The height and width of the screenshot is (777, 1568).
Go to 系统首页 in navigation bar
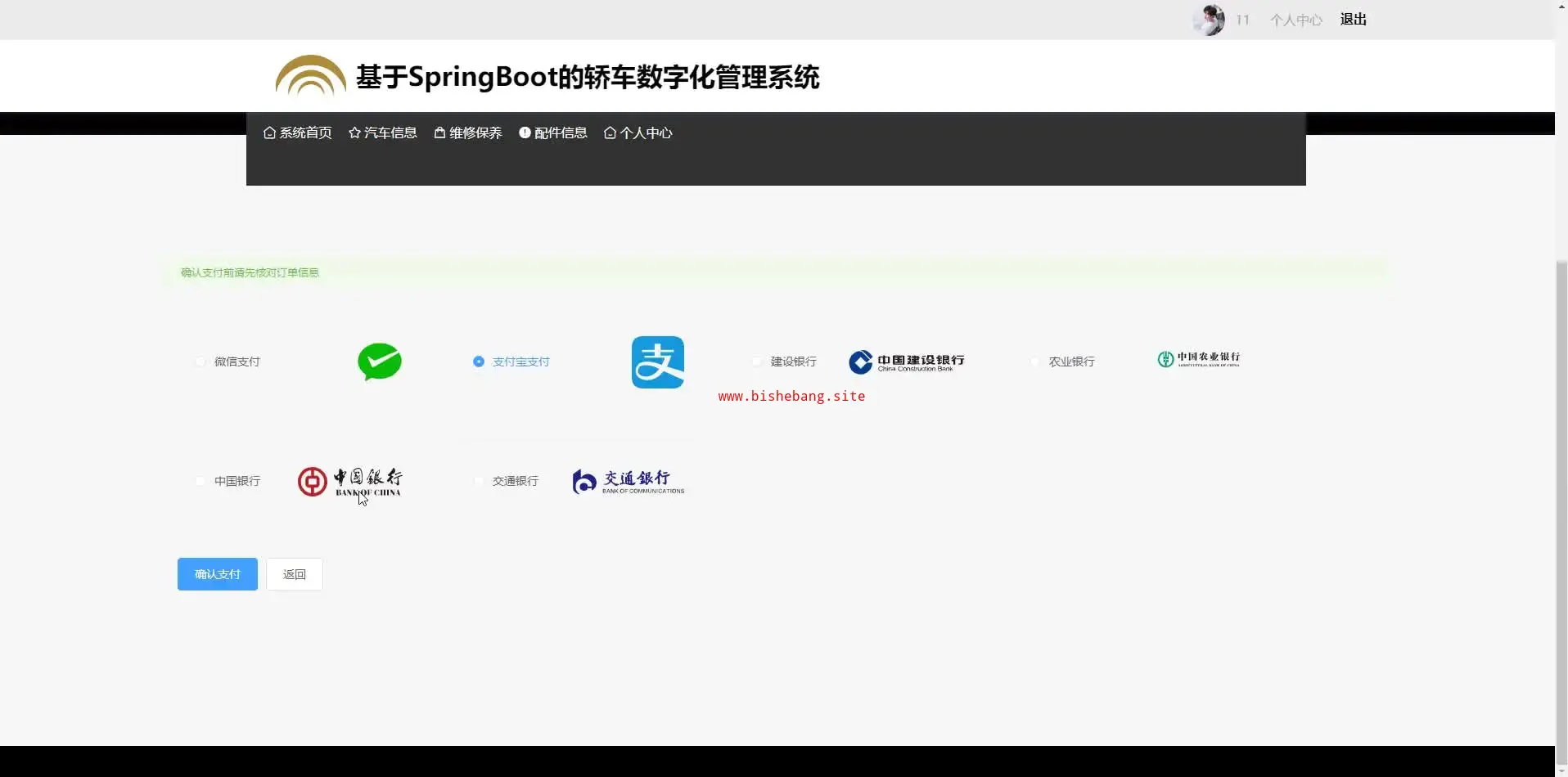298,132
